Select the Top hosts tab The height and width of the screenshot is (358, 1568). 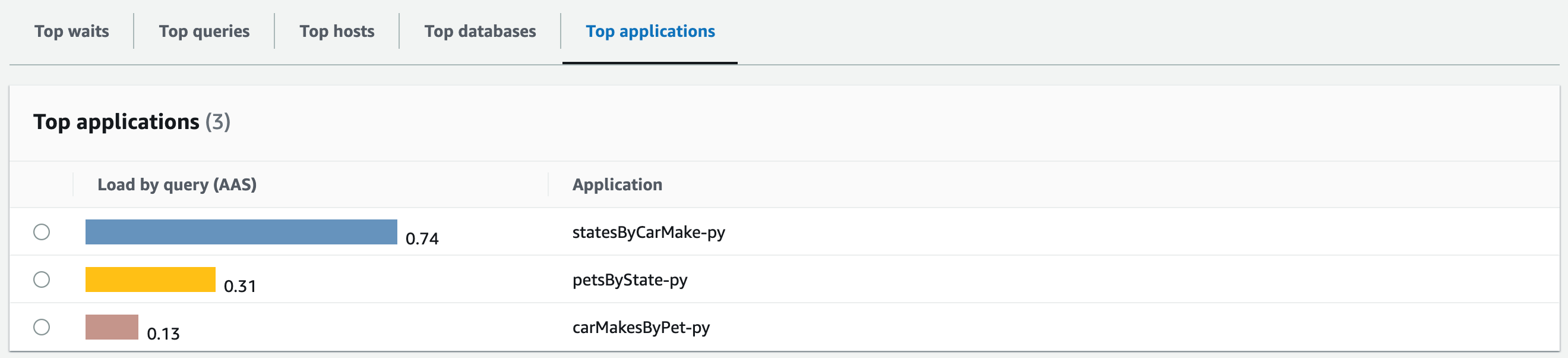coord(337,31)
